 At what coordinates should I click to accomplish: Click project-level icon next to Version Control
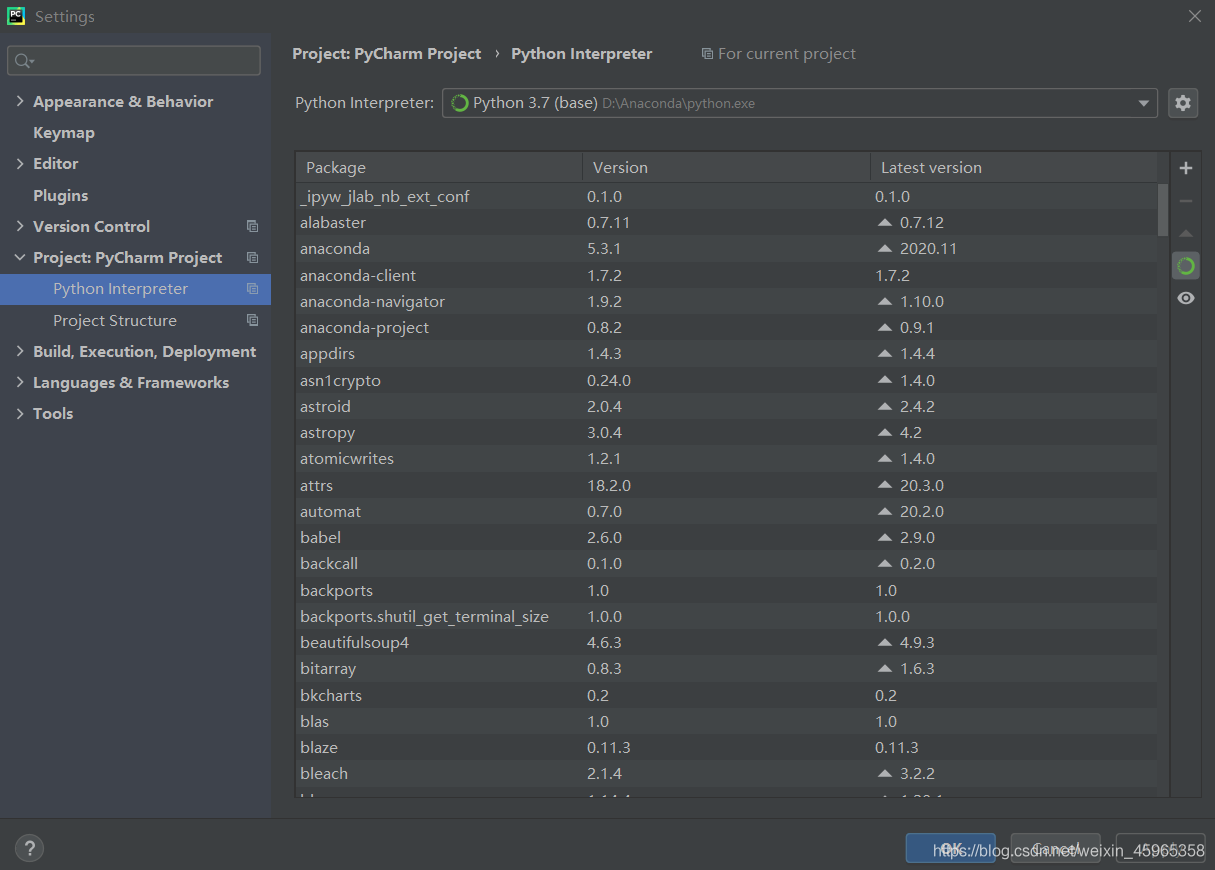point(252,227)
